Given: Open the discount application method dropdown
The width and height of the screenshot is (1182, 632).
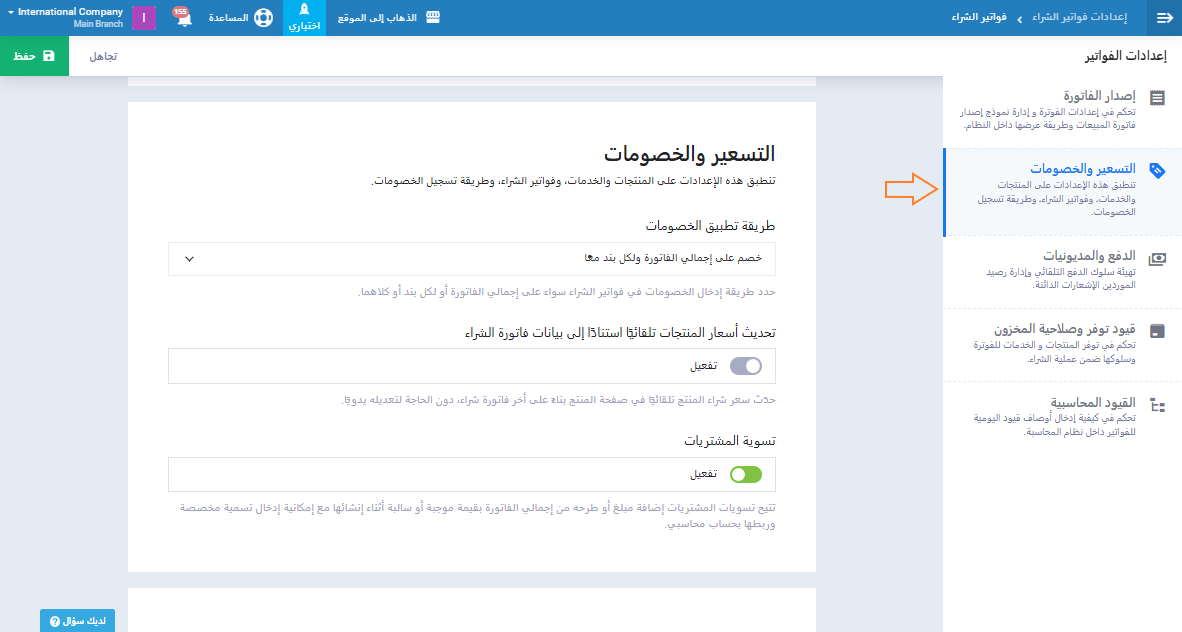Looking at the screenshot, I should pyautogui.click(x=472, y=258).
